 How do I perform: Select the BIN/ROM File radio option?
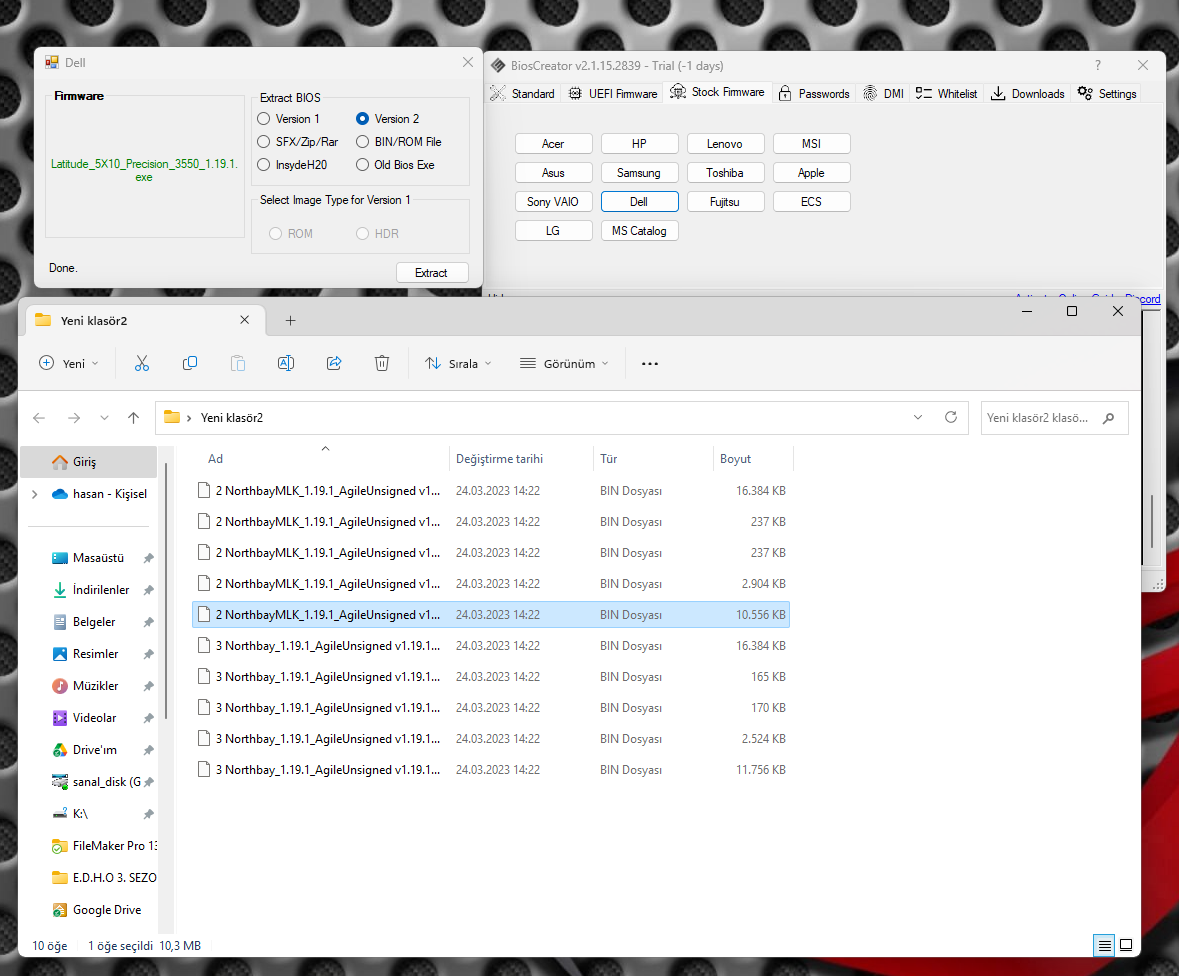[363, 142]
